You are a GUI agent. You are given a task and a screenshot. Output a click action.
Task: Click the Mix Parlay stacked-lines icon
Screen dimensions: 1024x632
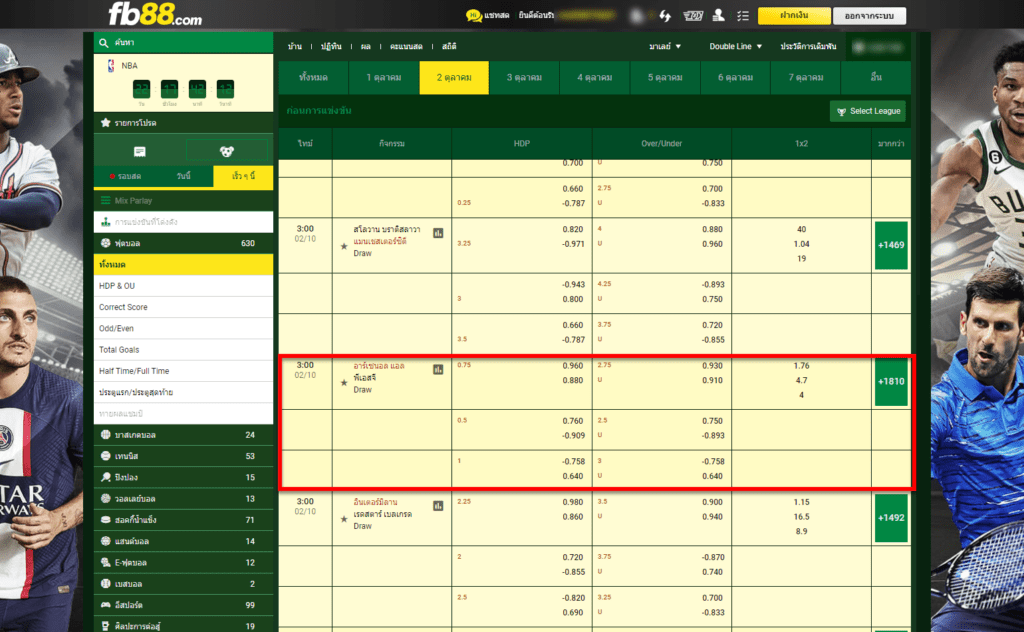pos(105,200)
